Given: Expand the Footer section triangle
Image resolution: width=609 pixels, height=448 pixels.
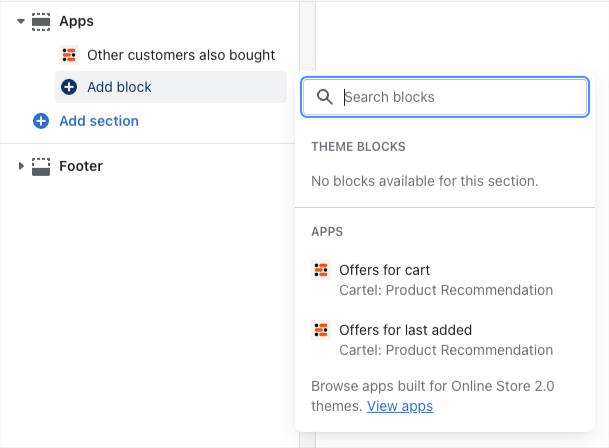Looking at the screenshot, I should pos(21,166).
